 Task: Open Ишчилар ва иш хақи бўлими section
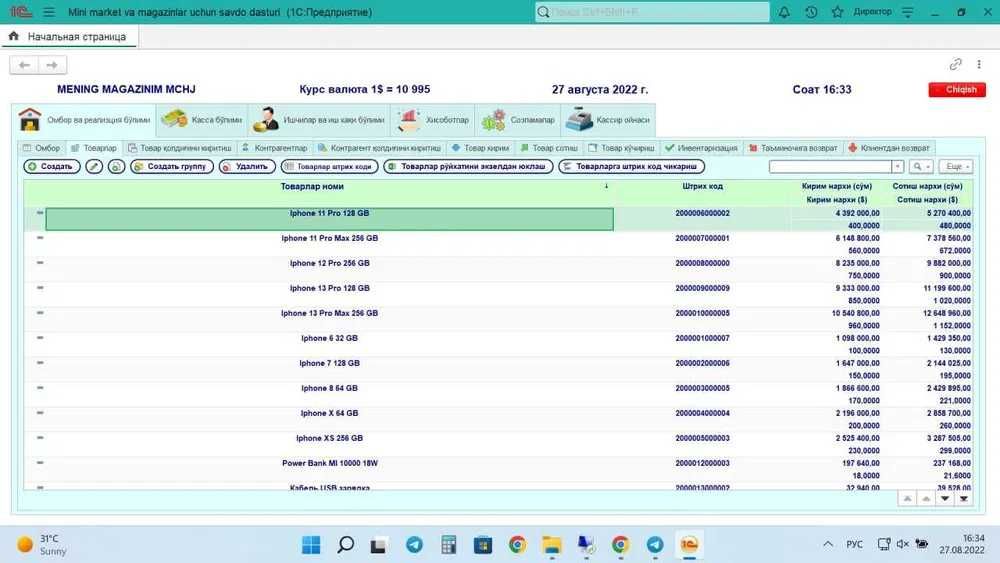point(319,120)
